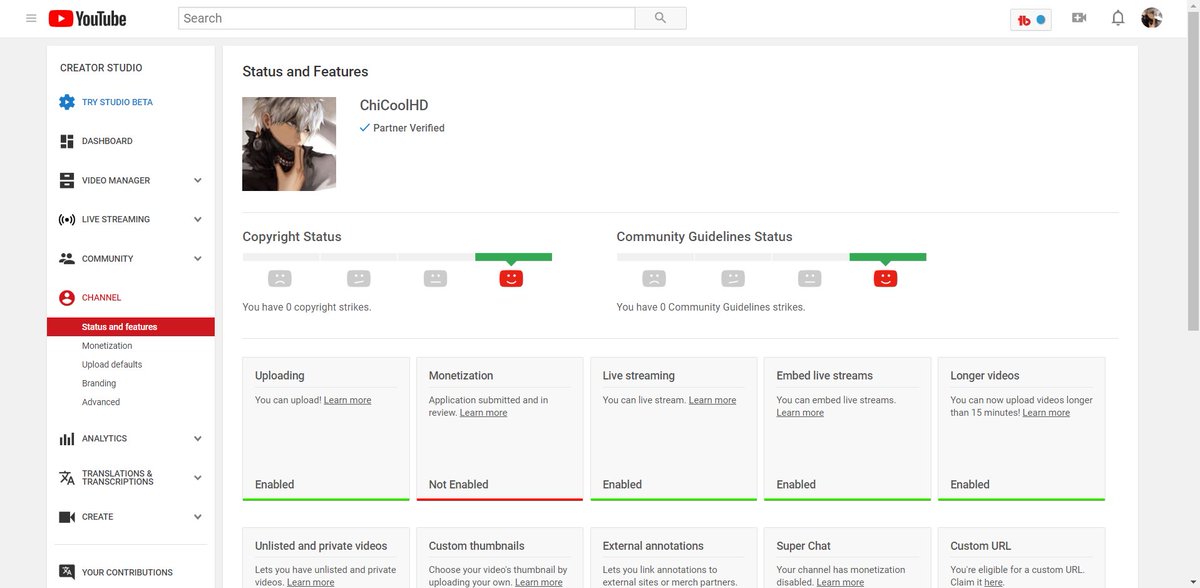Expand the Video Manager section
The image size is (1200, 588).
(x=198, y=180)
